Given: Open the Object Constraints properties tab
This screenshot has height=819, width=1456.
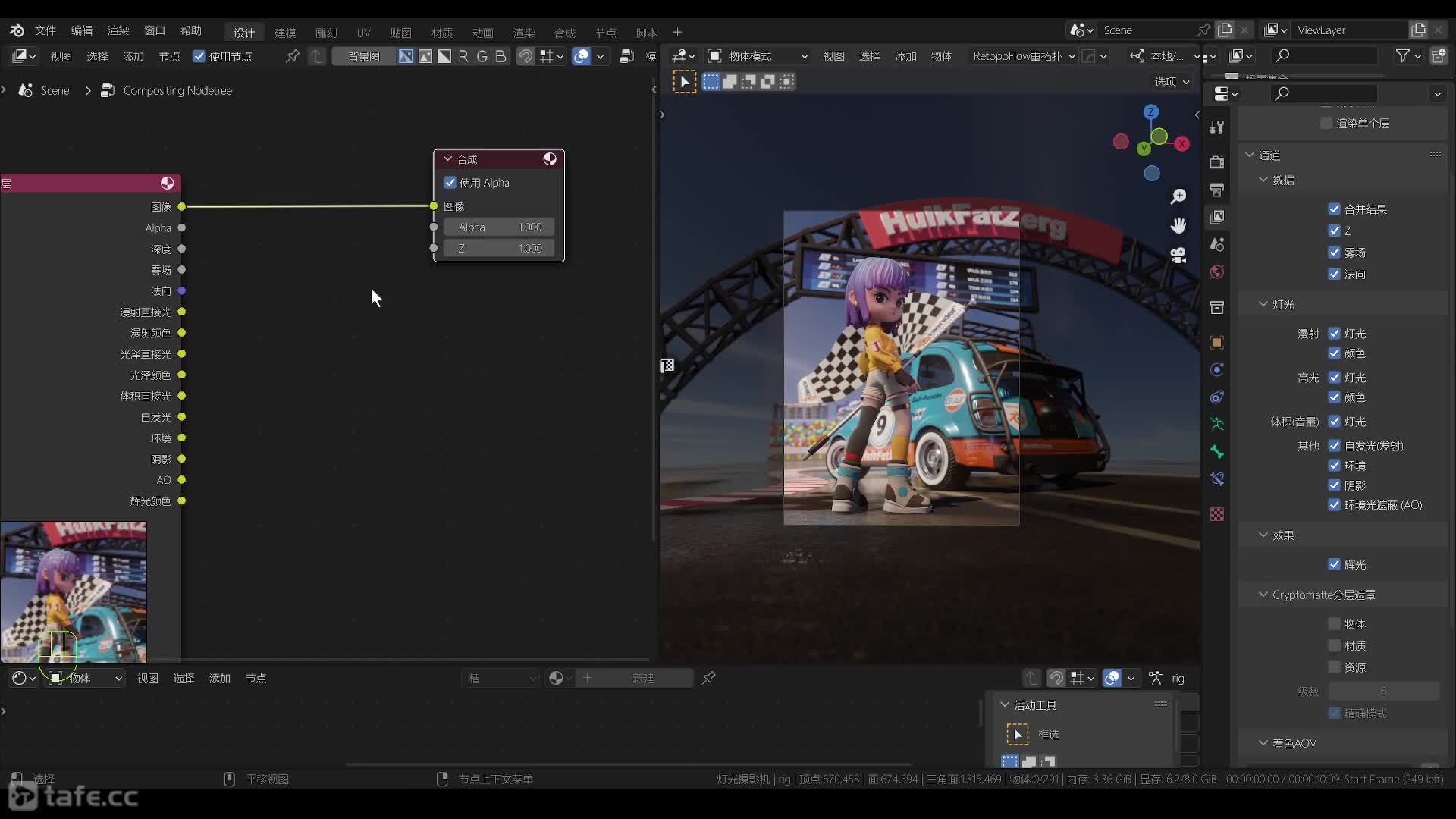Looking at the screenshot, I should point(1217,397).
